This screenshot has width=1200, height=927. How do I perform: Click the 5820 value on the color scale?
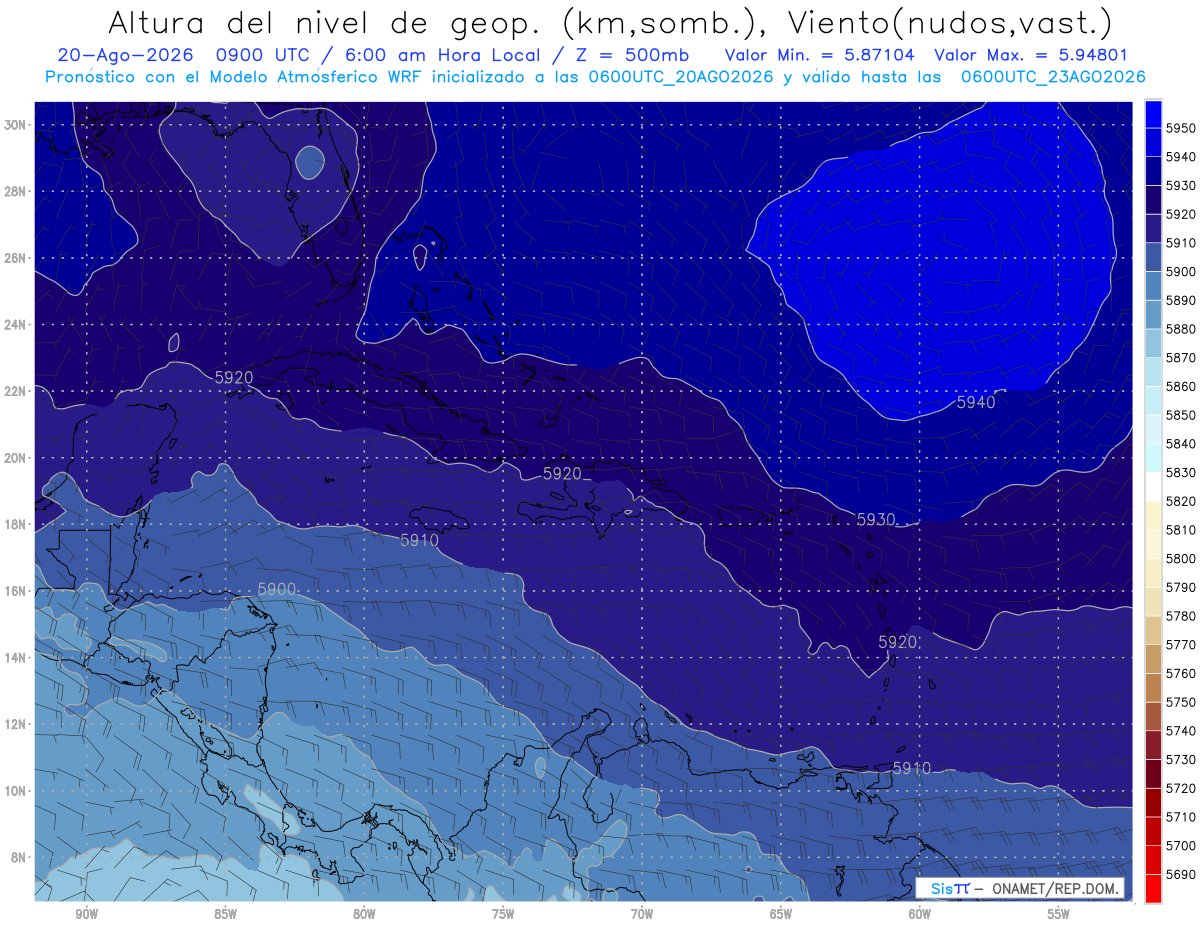[x=1180, y=501]
